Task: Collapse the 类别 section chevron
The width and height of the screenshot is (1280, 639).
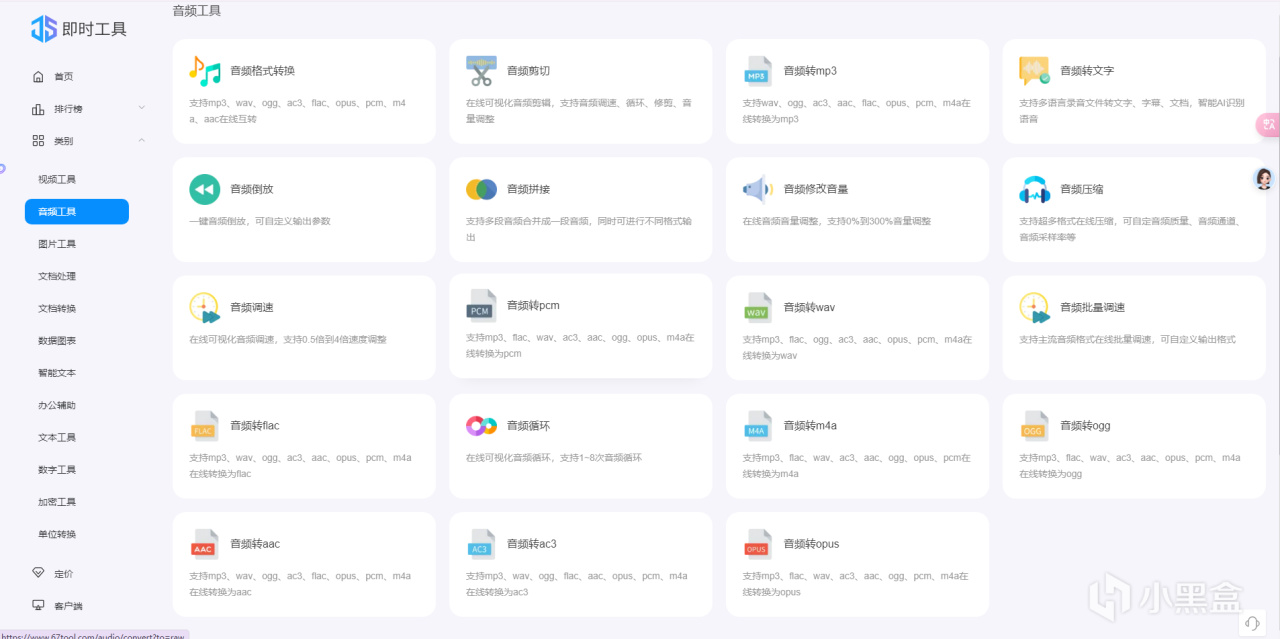Action: point(141,140)
